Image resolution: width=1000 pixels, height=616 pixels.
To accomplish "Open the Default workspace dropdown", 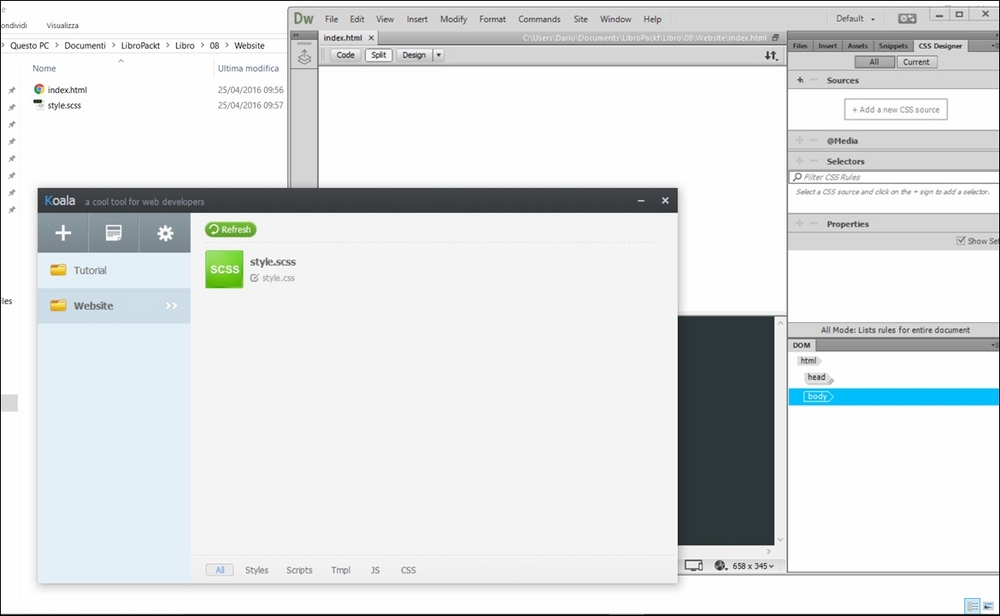I will coord(856,18).
